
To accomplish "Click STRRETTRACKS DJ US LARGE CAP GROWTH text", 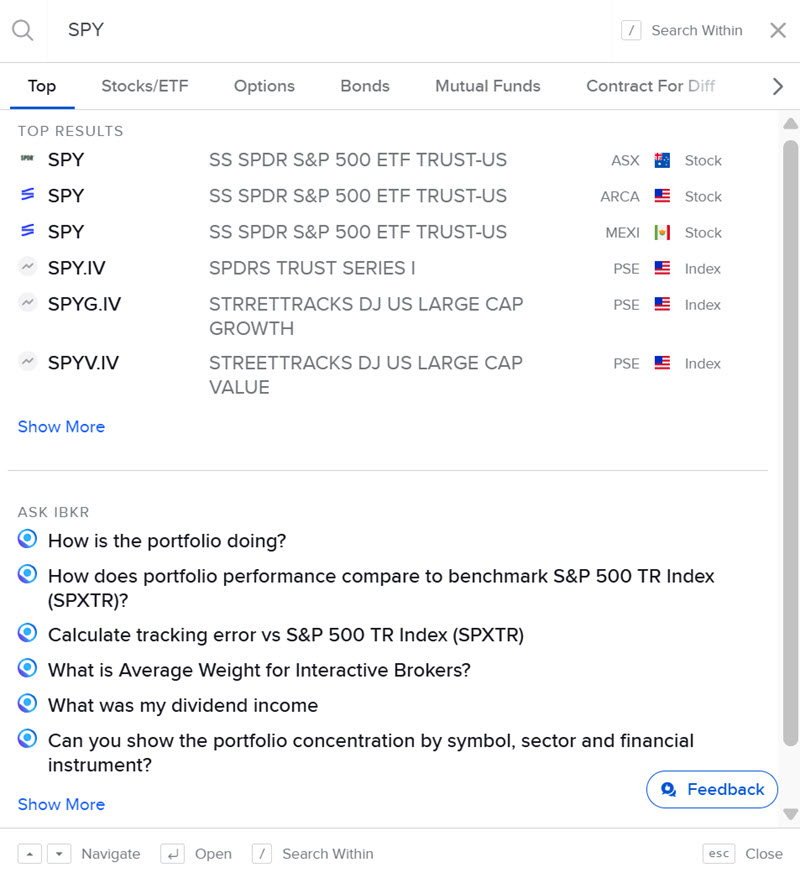I will point(366,316).
